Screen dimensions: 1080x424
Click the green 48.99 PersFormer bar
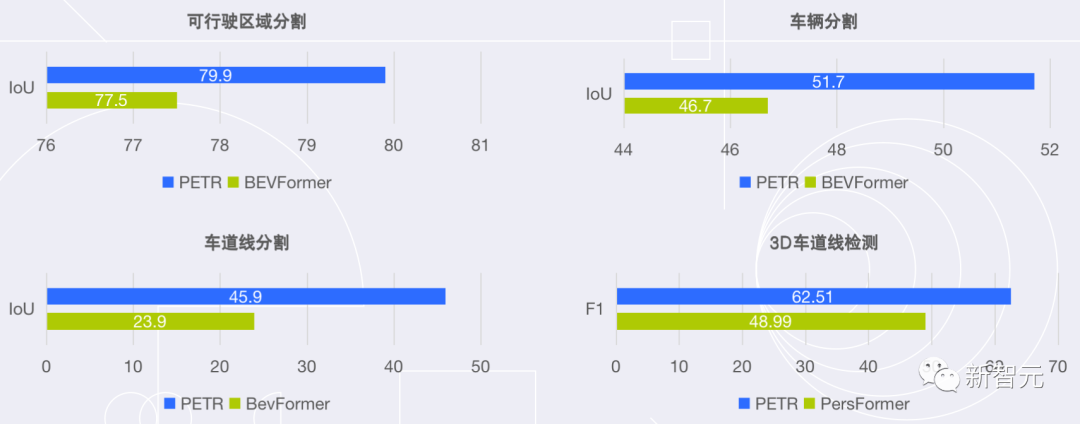click(770, 321)
